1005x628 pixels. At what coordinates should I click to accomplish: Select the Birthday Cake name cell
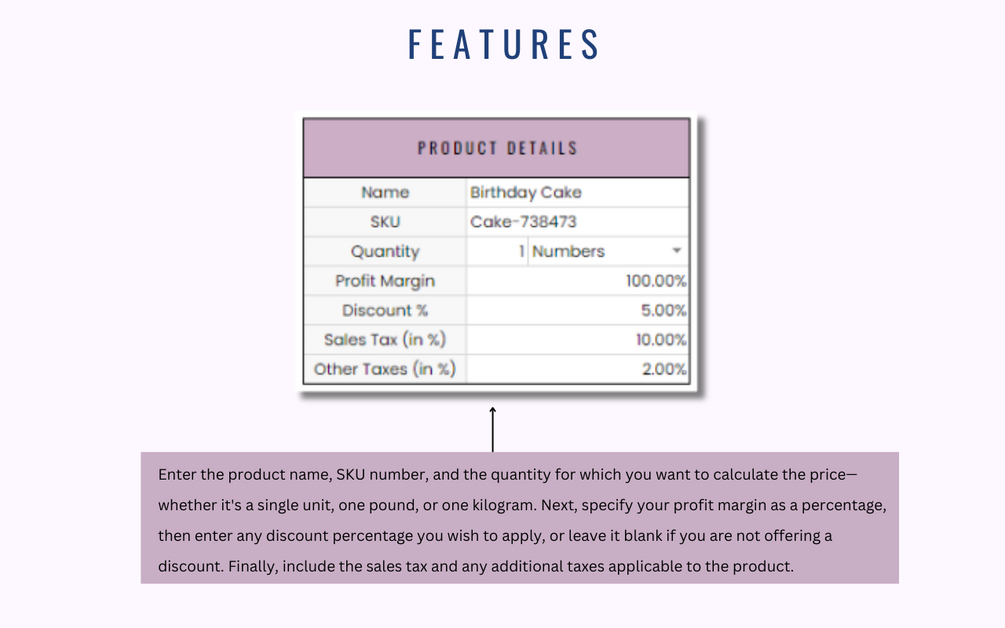(577, 192)
